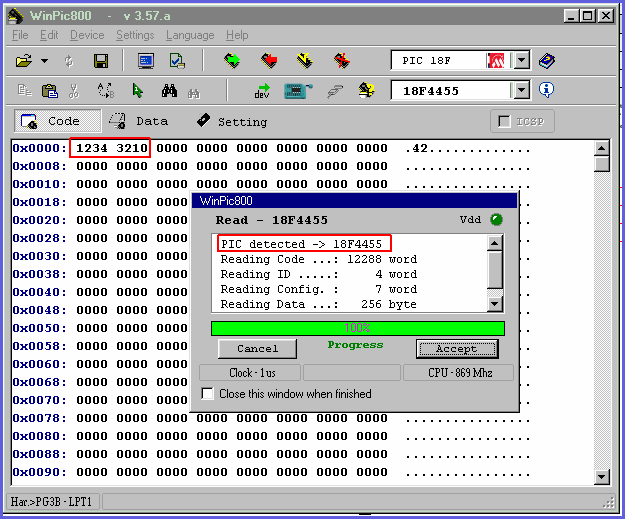Click the 'CPU - 869 Mhz' status panel
625x519 pixels.
coord(458,373)
